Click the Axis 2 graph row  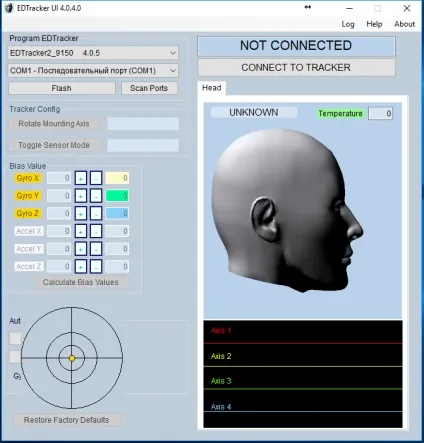pyautogui.click(x=303, y=356)
